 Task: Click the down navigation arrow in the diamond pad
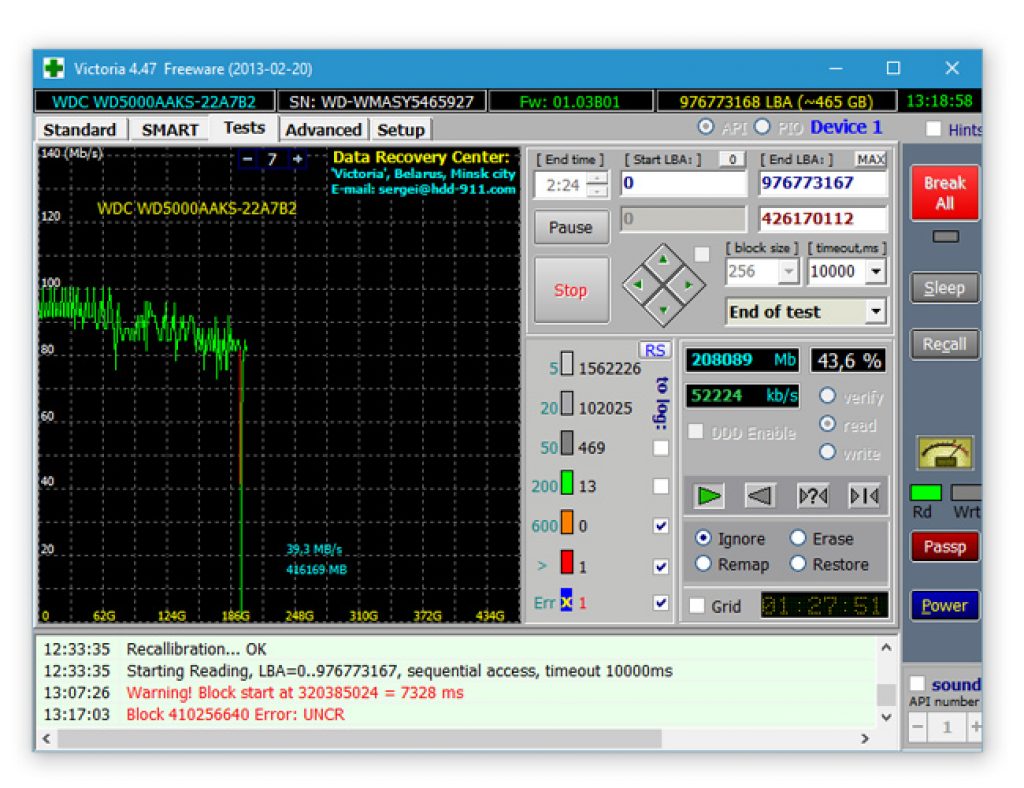[x=664, y=310]
